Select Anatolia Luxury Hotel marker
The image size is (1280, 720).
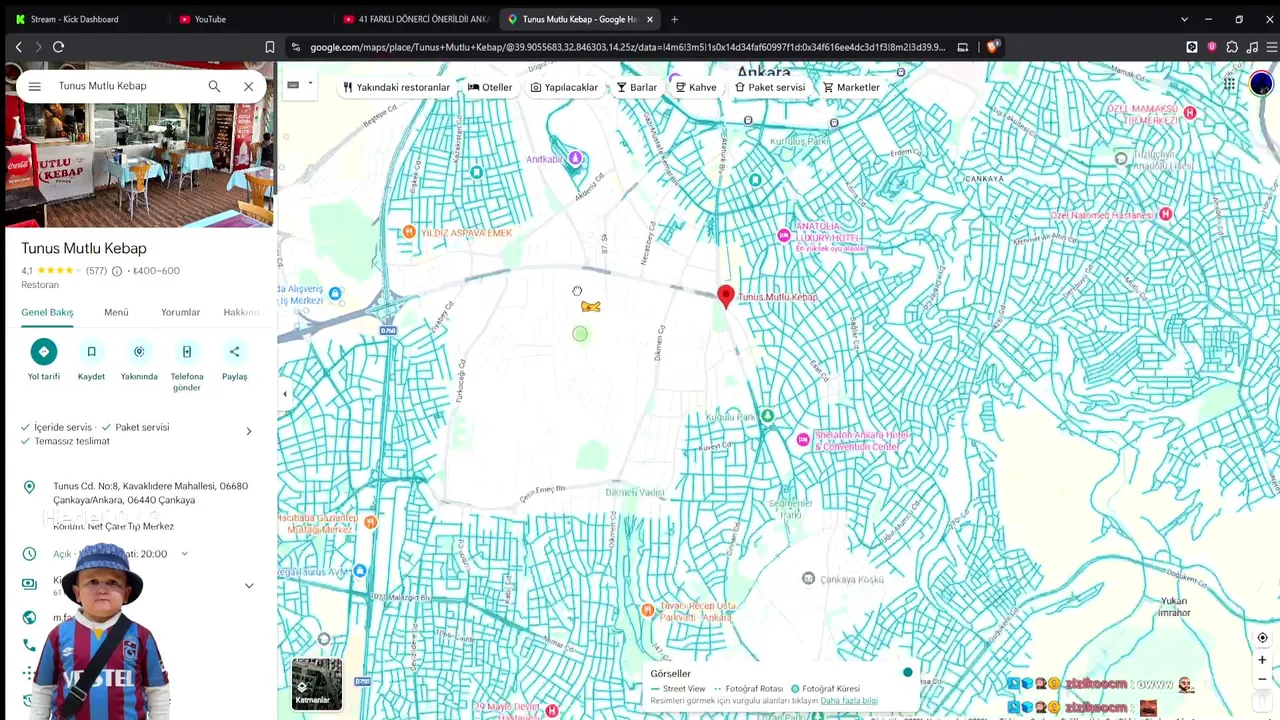(x=784, y=235)
